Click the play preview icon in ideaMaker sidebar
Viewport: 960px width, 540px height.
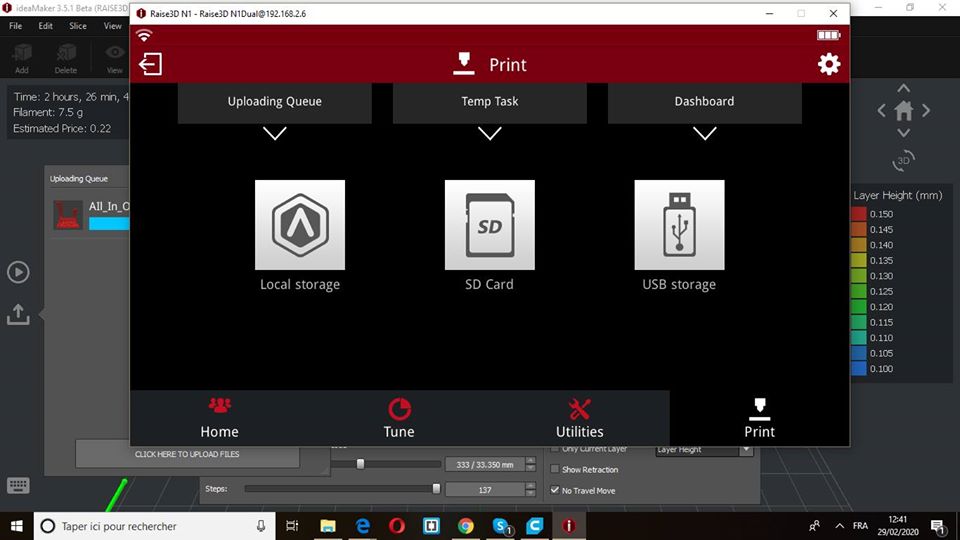pos(18,272)
